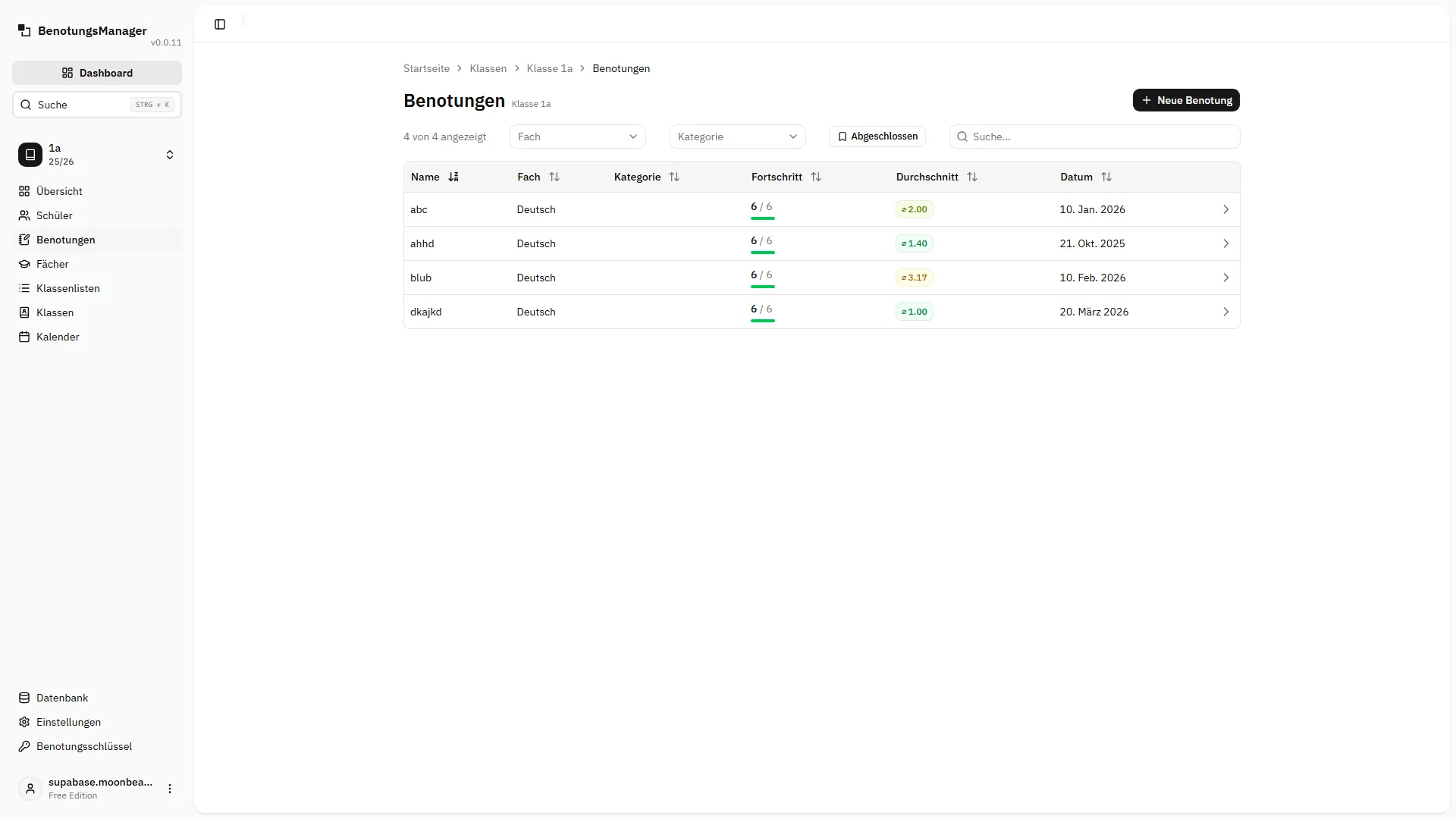Click the 3.17 average badge

(914, 278)
